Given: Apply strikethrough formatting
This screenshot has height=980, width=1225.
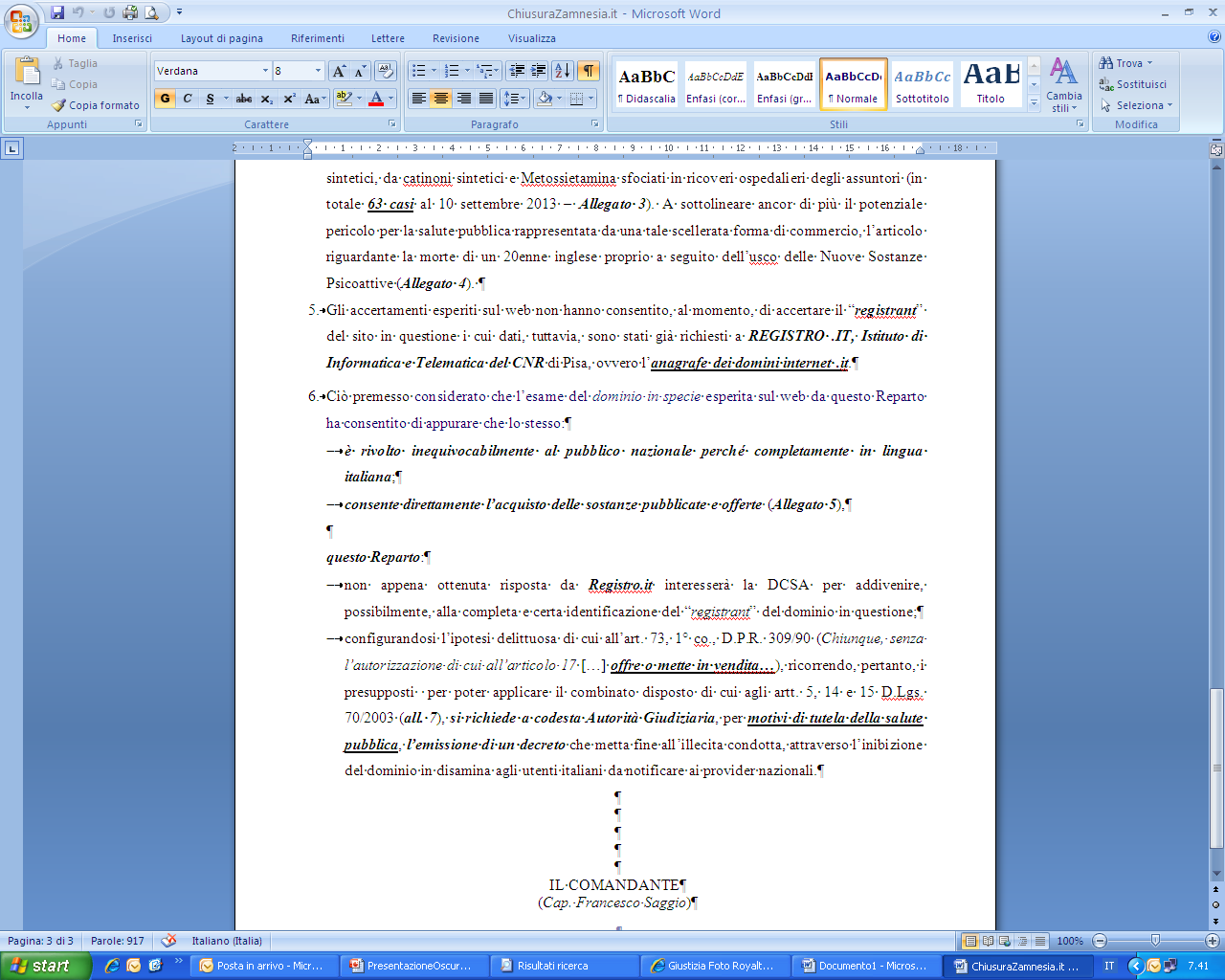Looking at the screenshot, I should pos(244,99).
